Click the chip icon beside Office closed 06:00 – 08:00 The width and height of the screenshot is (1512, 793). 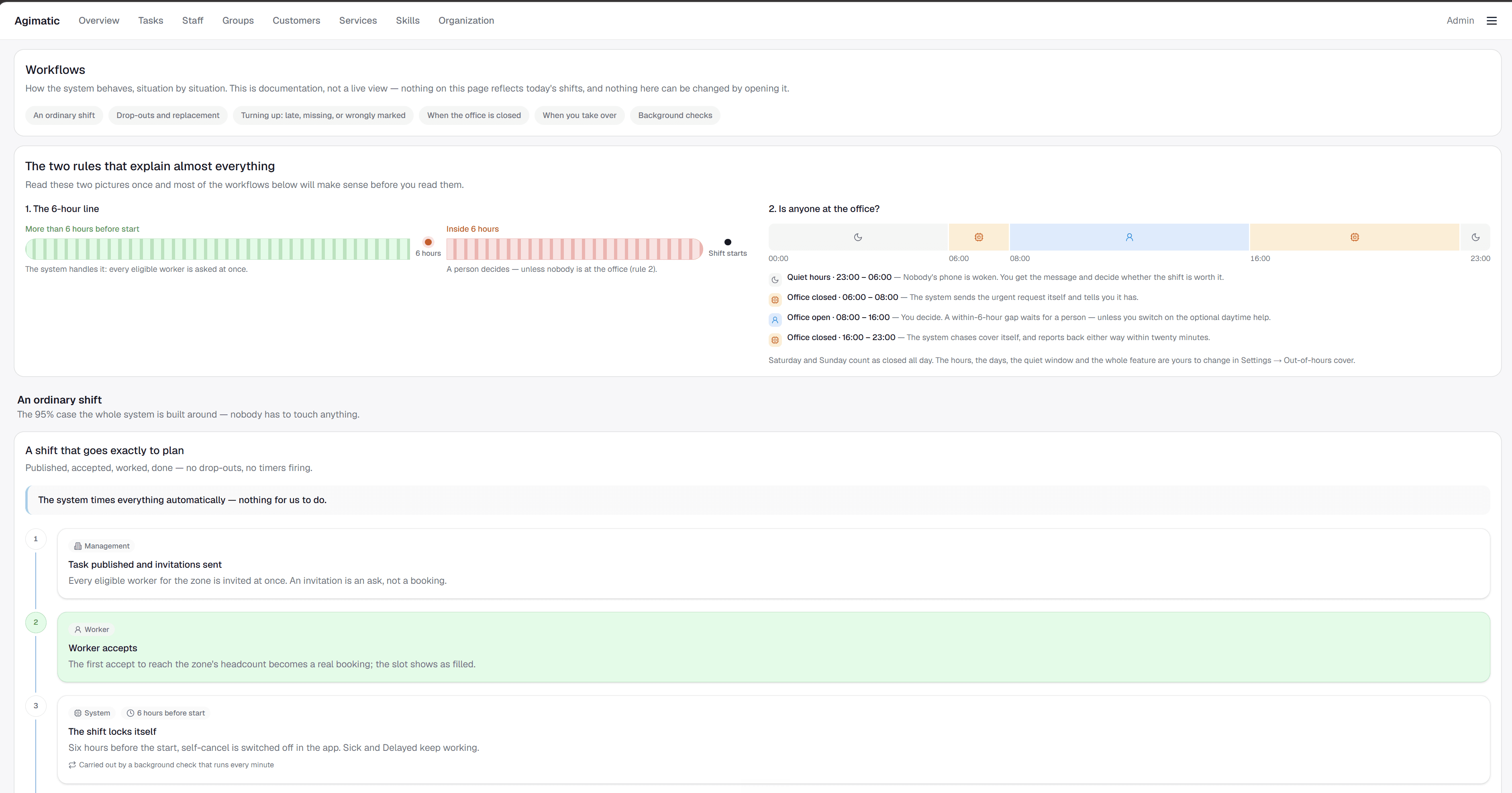(x=775, y=300)
